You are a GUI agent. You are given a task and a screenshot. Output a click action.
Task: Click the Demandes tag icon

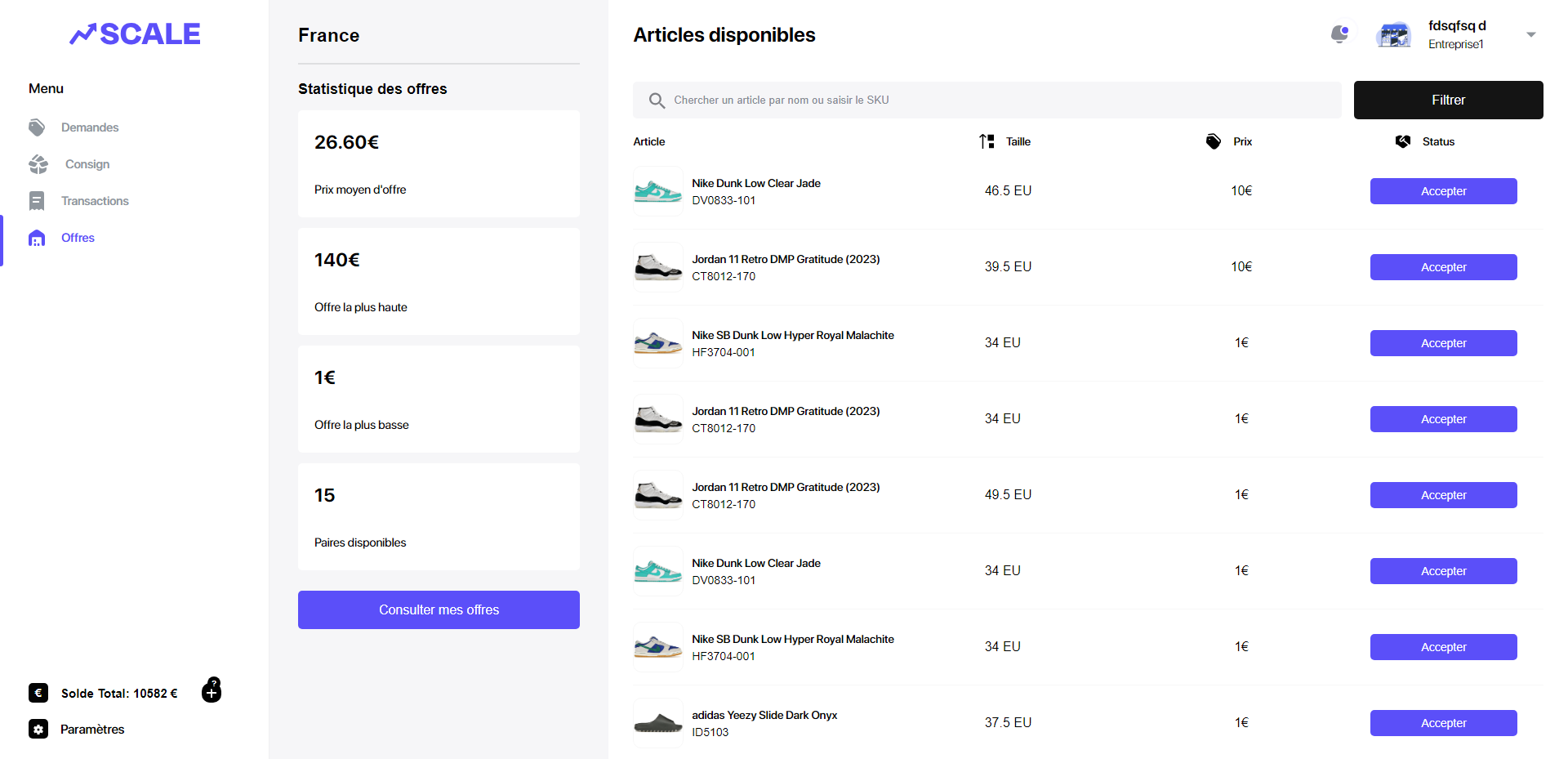(x=37, y=127)
